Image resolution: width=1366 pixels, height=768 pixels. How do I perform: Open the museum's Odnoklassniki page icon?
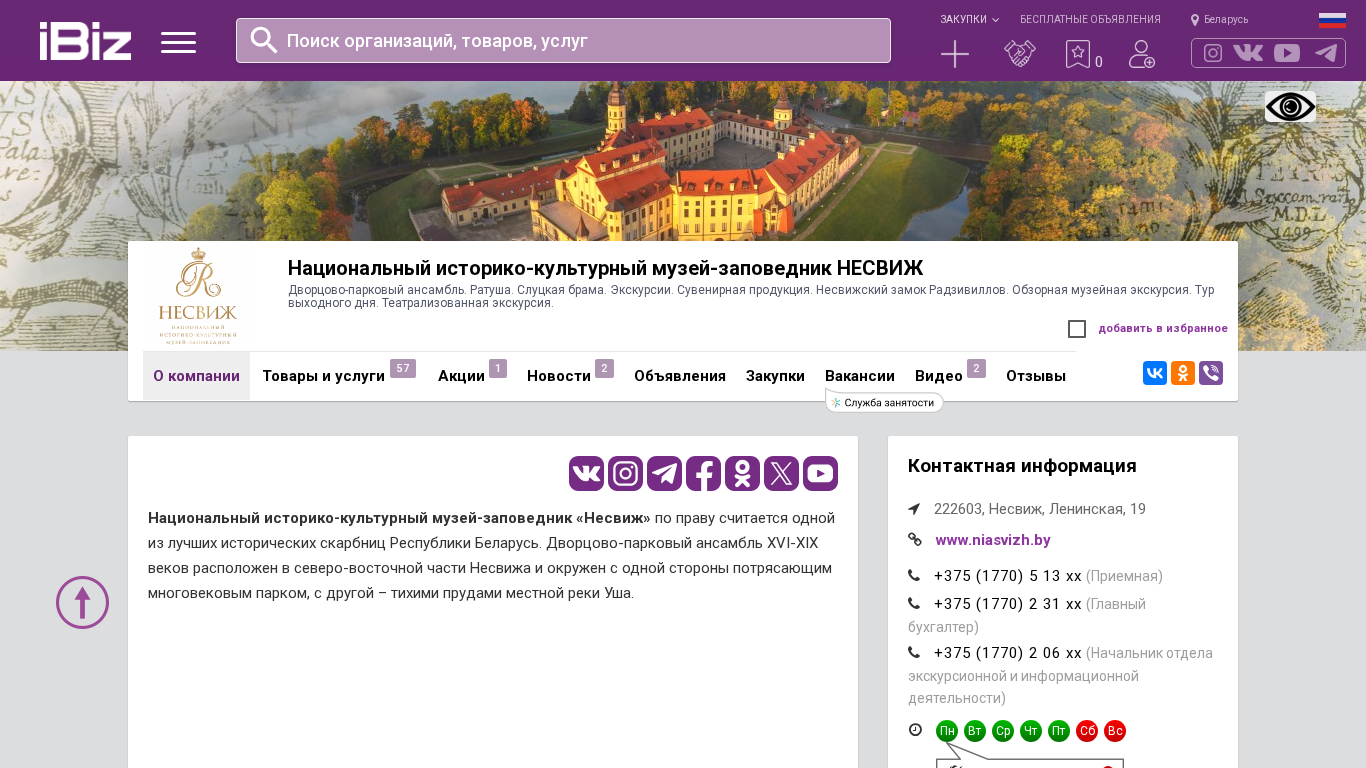742,473
